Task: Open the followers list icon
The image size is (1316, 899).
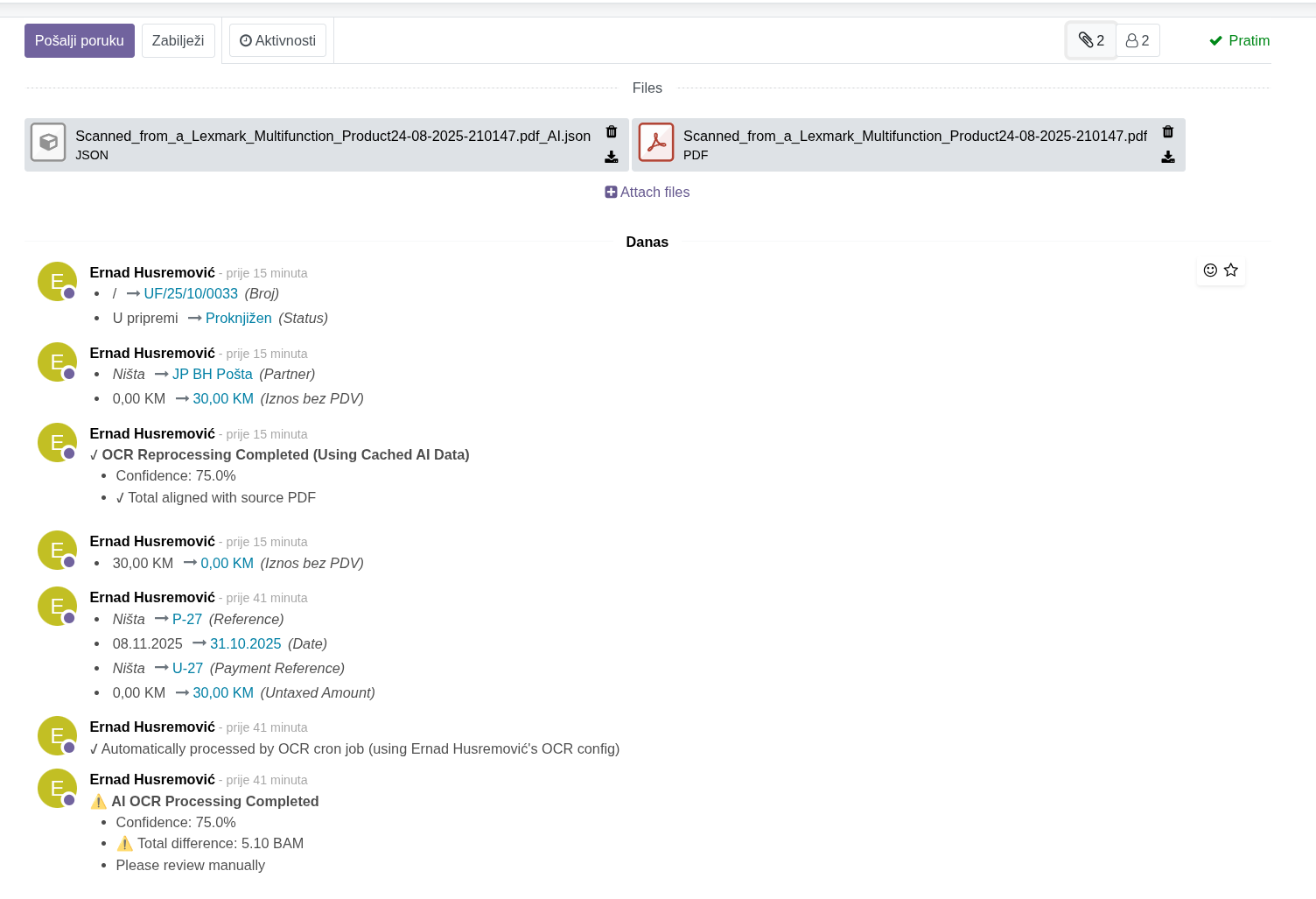Action: (x=1137, y=40)
